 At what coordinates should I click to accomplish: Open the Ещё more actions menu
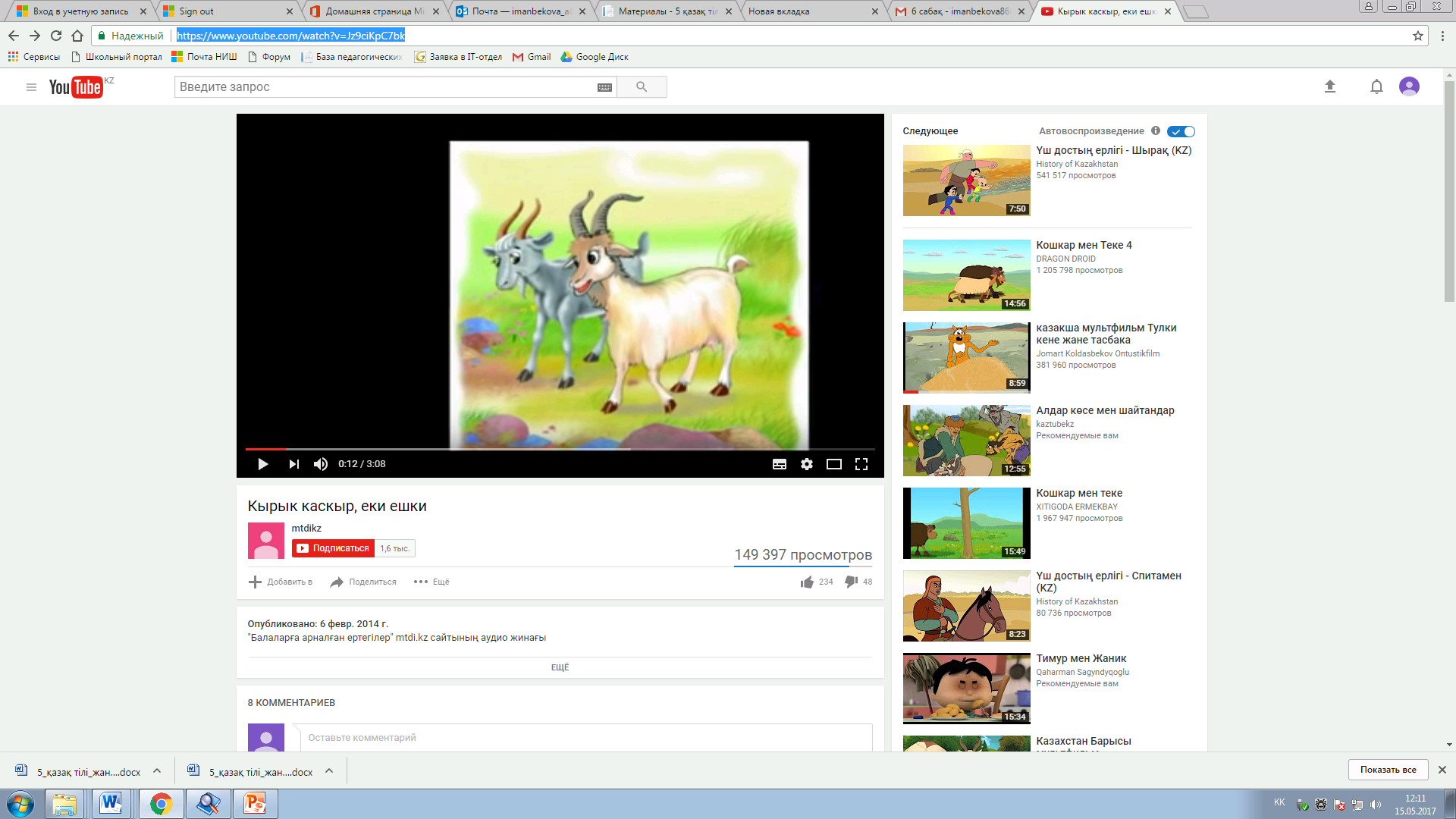431,582
